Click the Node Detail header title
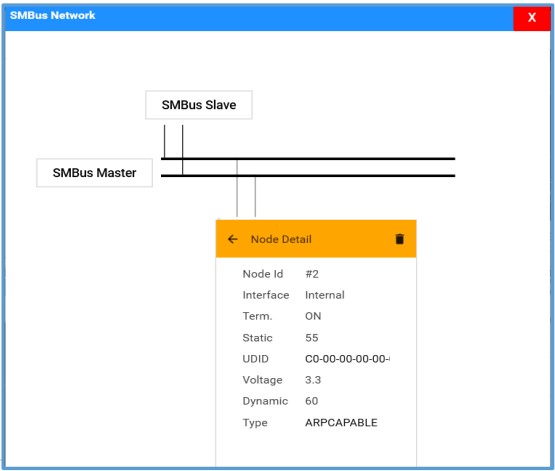The image size is (555, 471). click(281, 239)
